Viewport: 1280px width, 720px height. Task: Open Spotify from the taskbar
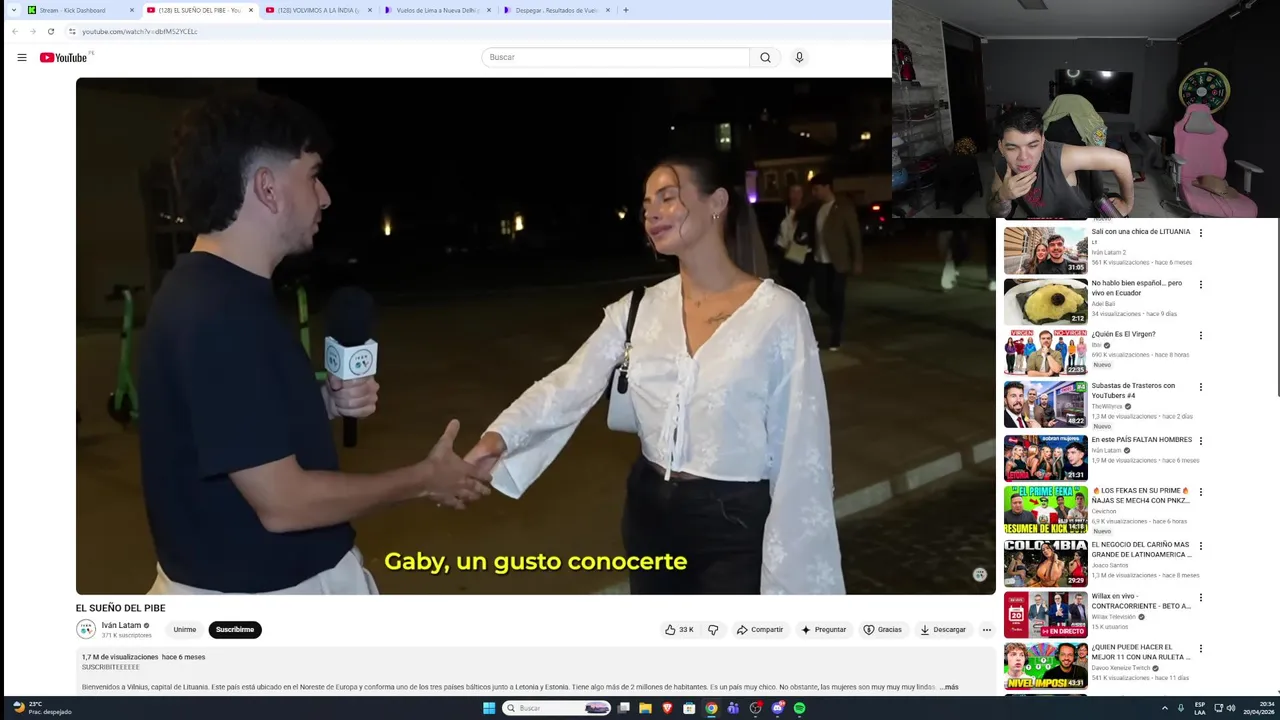click(x=800, y=708)
